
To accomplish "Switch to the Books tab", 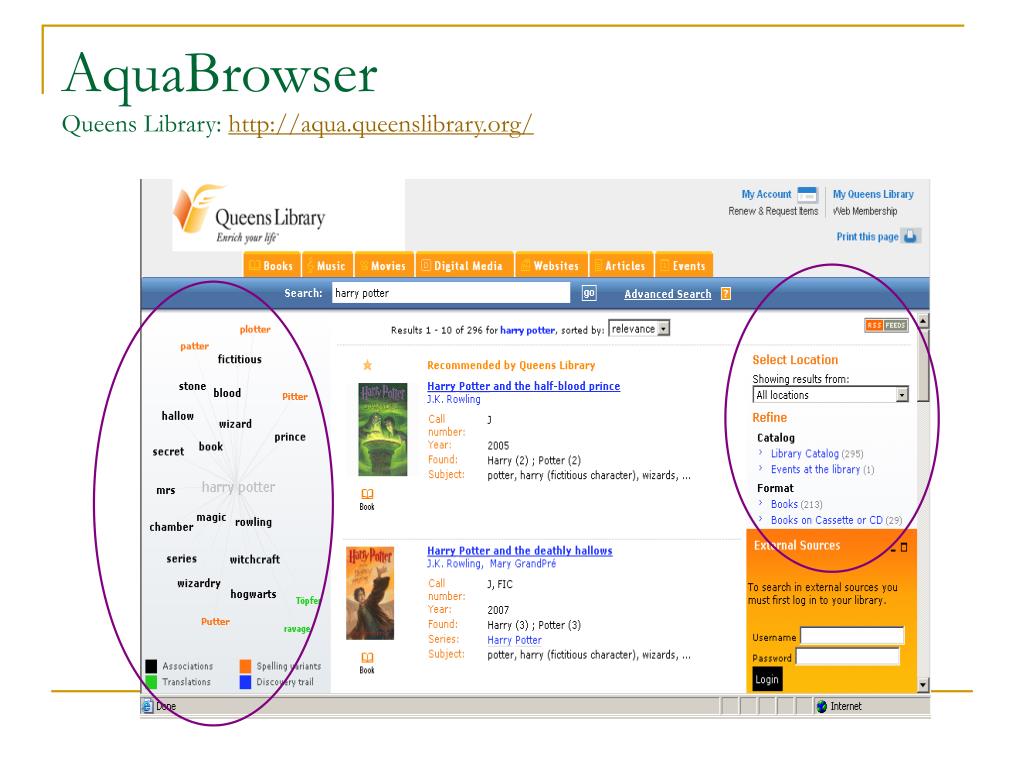I will coord(272,265).
